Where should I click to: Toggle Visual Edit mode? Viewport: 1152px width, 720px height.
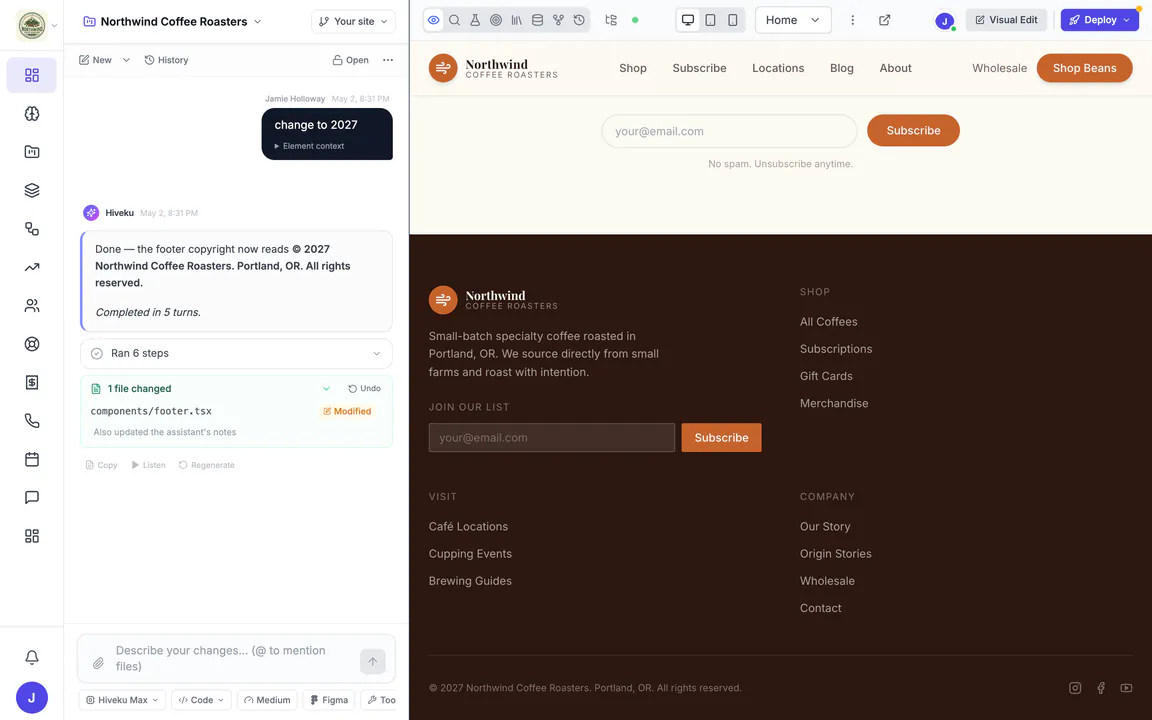click(x=1006, y=20)
